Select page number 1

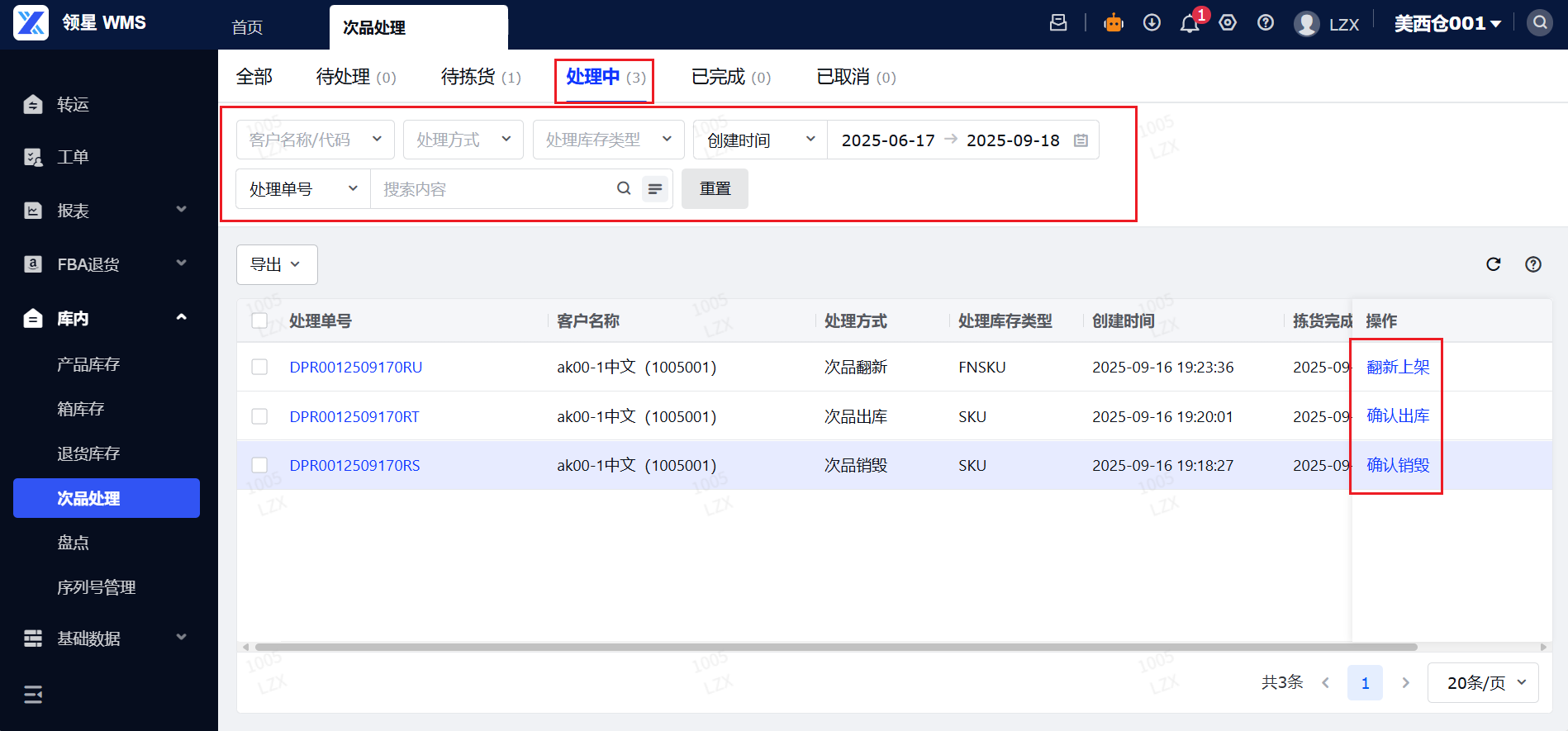[1365, 683]
